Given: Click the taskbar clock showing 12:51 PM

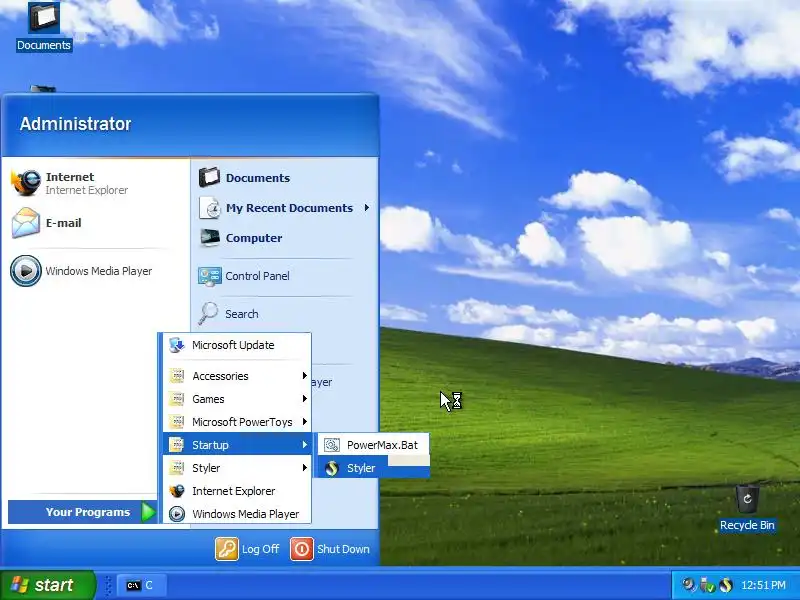Looking at the screenshot, I should [x=763, y=585].
